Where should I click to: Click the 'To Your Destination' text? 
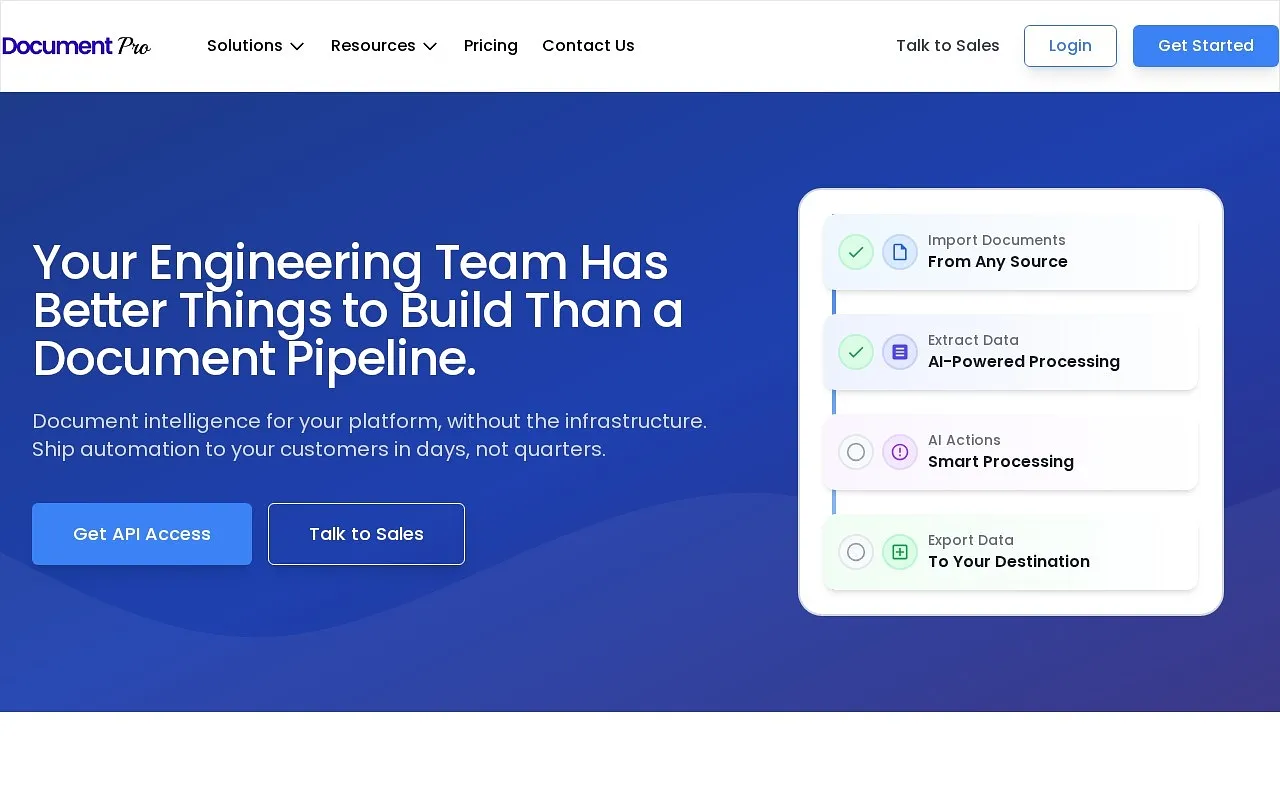click(1009, 562)
